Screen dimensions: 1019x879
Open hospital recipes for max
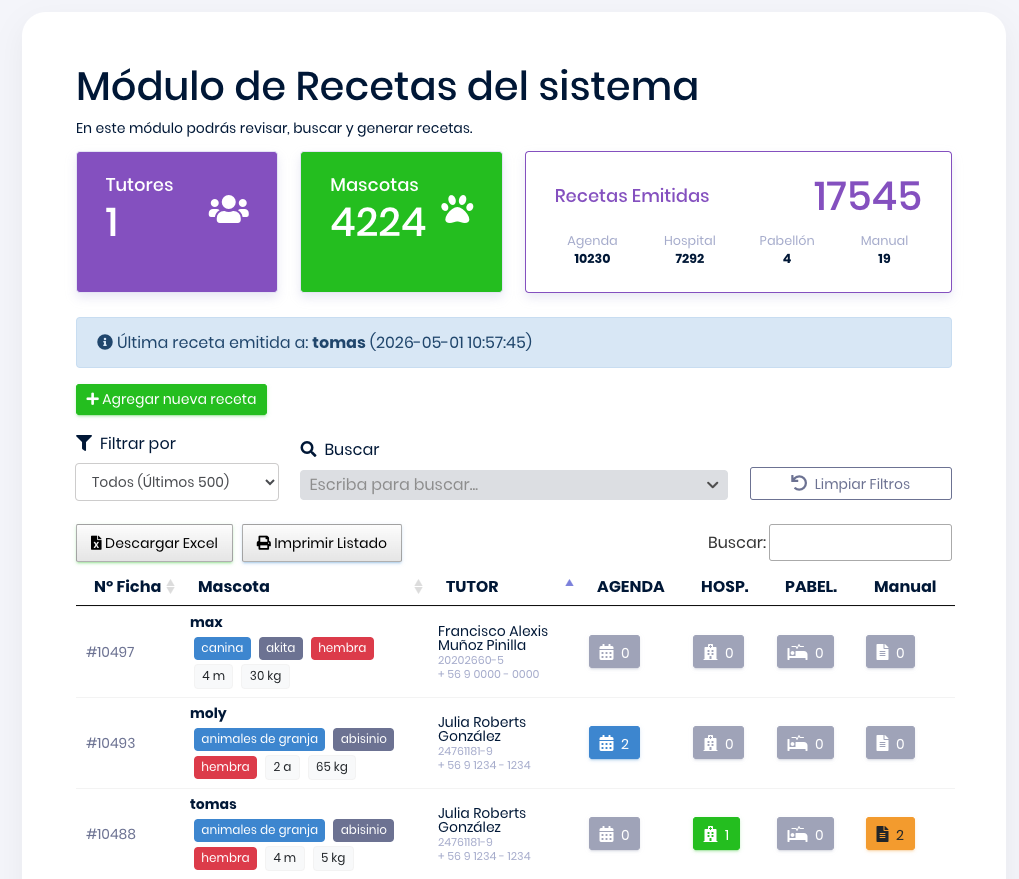click(x=718, y=652)
